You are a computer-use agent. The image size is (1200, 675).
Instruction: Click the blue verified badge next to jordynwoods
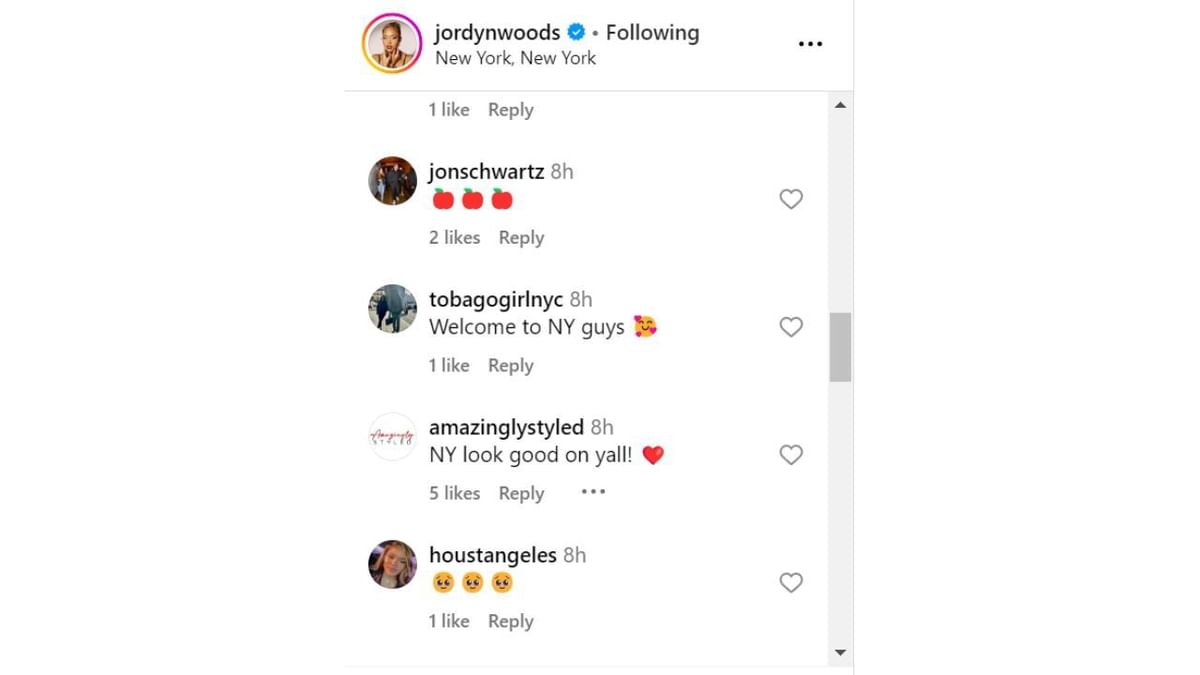point(575,32)
